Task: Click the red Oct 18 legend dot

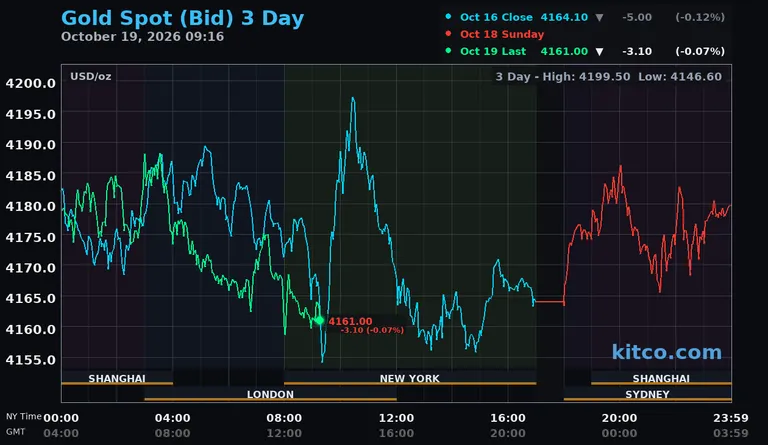Action: [x=448, y=34]
